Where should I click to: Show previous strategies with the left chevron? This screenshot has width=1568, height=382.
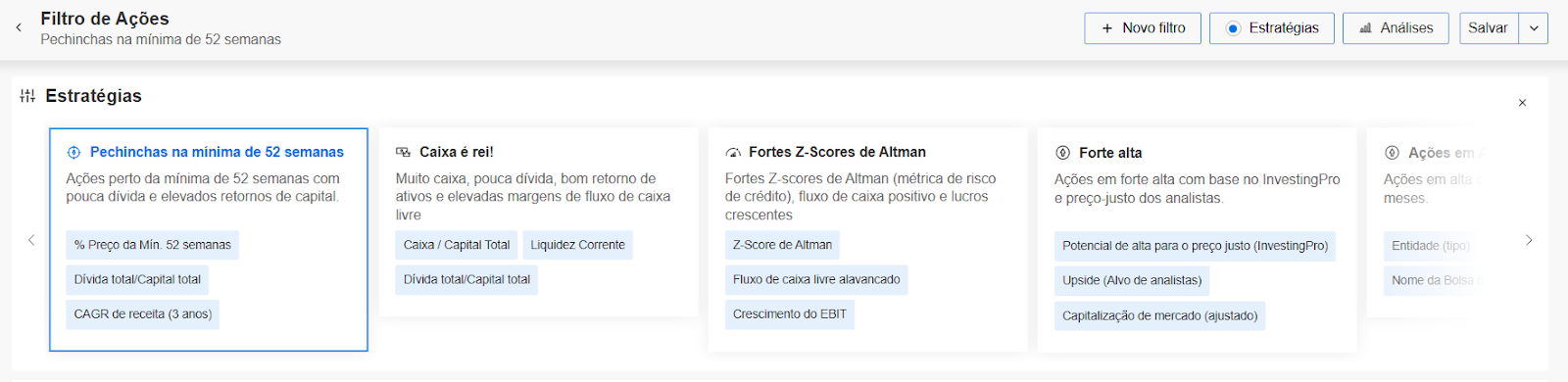[31, 240]
